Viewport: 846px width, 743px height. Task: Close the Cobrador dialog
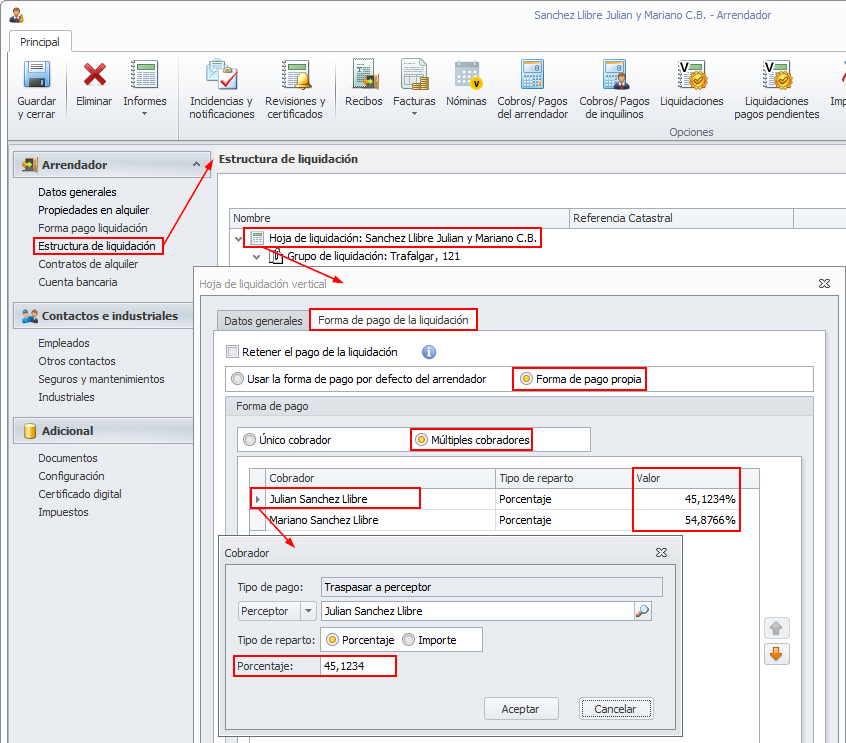(x=661, y=553)
